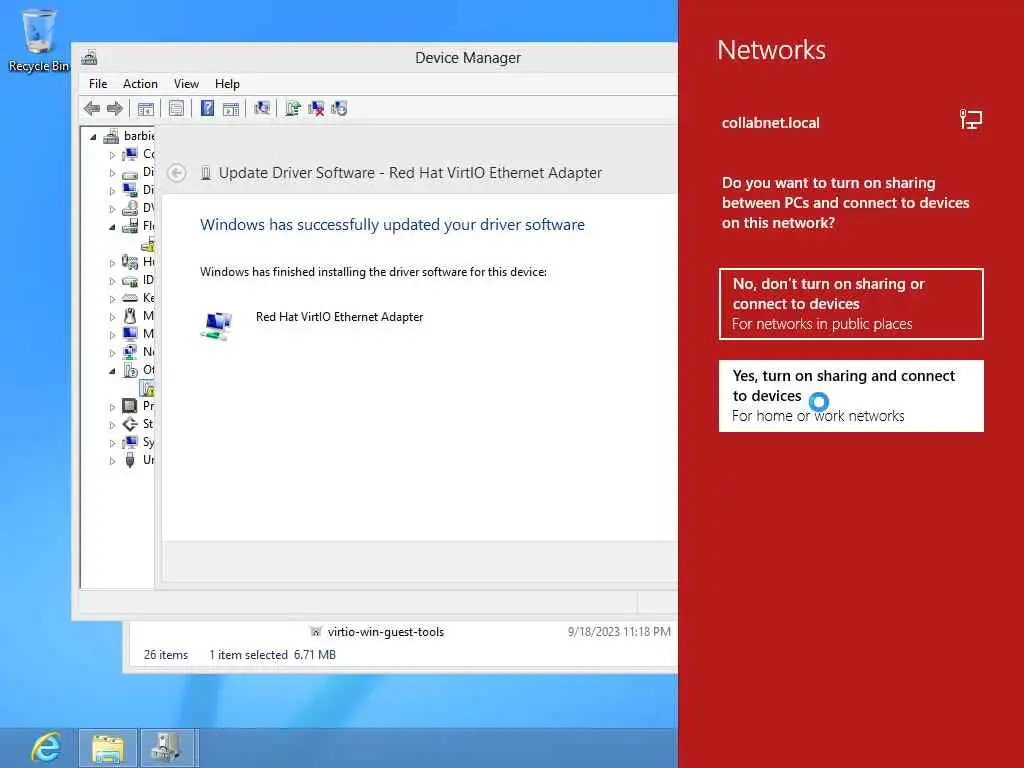Switch to Device Manager taskbar button
The image size is (1024, 768).
pos(167,748)
